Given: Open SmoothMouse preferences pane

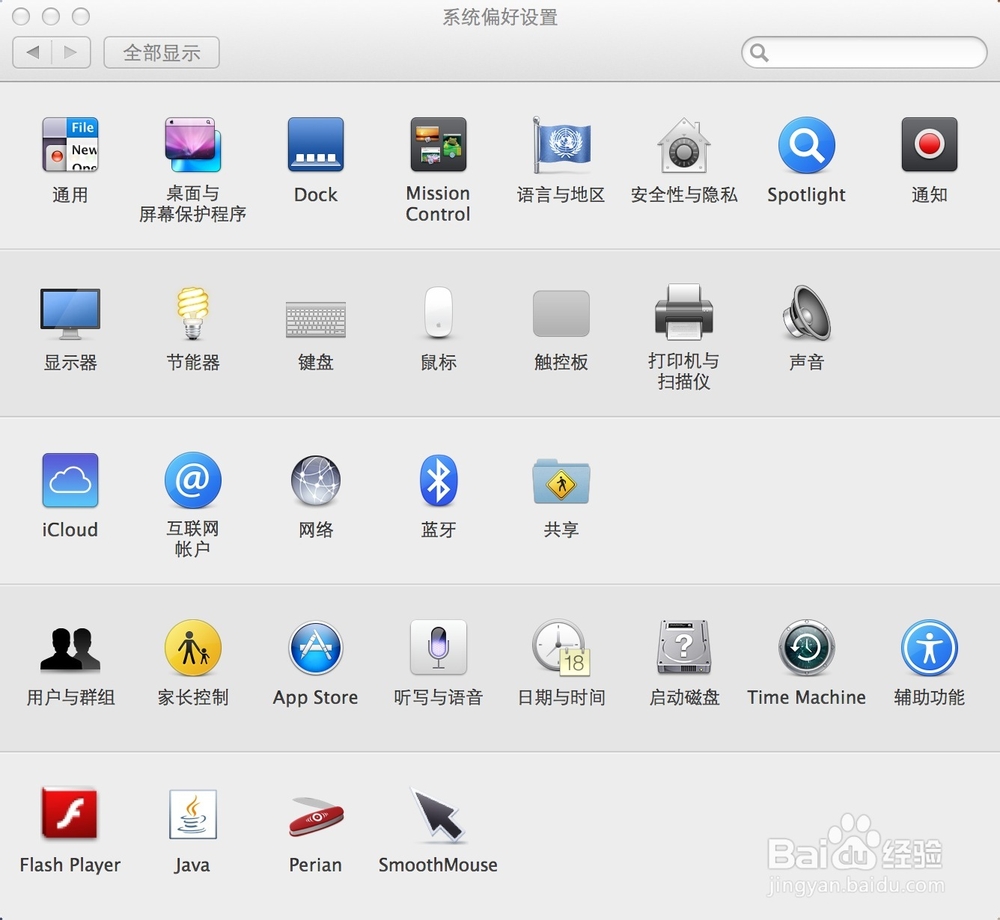Looking at the screenshot, I should coord(438,815).
